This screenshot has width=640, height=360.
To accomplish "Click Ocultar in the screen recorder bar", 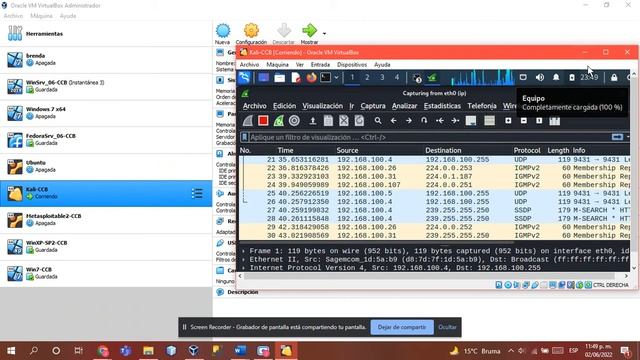I will pyautogui.click(x=447, y=327).
